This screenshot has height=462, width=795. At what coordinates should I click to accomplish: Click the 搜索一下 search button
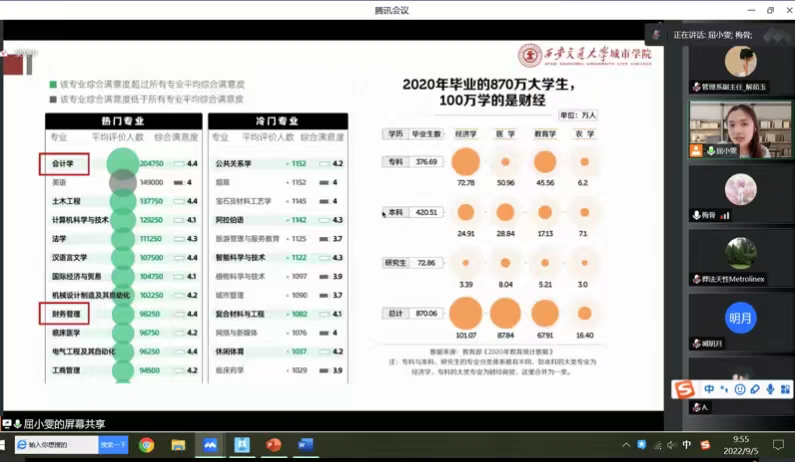pos(113,445)
